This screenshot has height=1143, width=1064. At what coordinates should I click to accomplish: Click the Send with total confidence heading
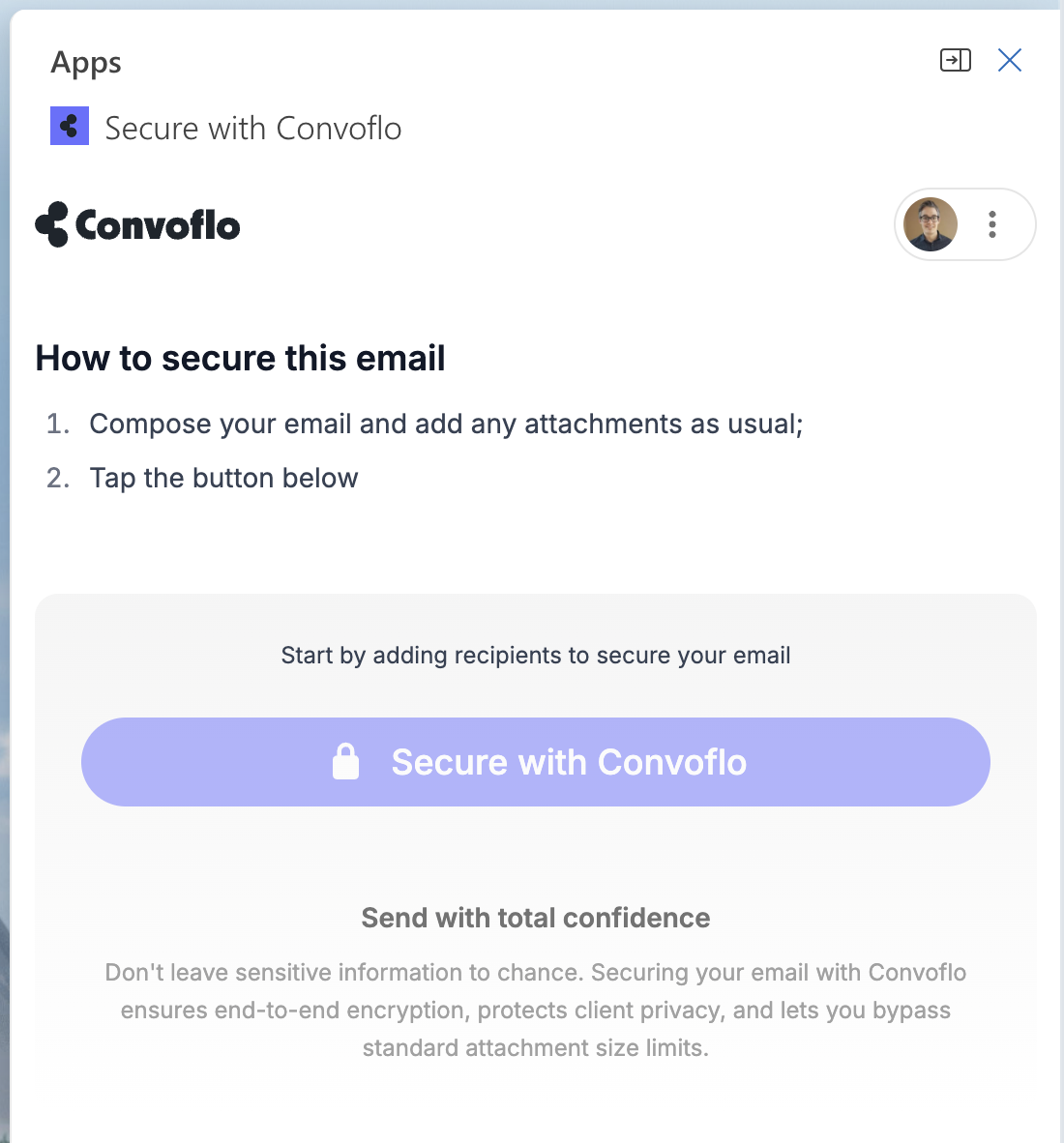(535, 918)
